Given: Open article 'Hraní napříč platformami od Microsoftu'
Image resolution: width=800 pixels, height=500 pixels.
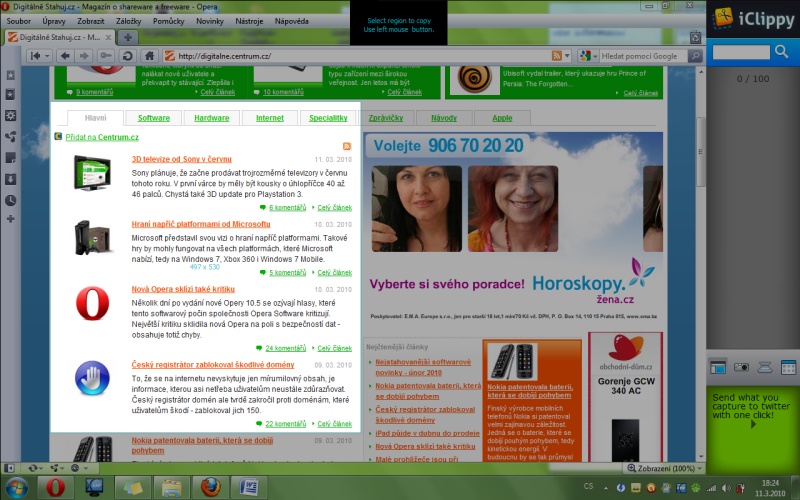Looking at the screenshot, I should (201, 224).
